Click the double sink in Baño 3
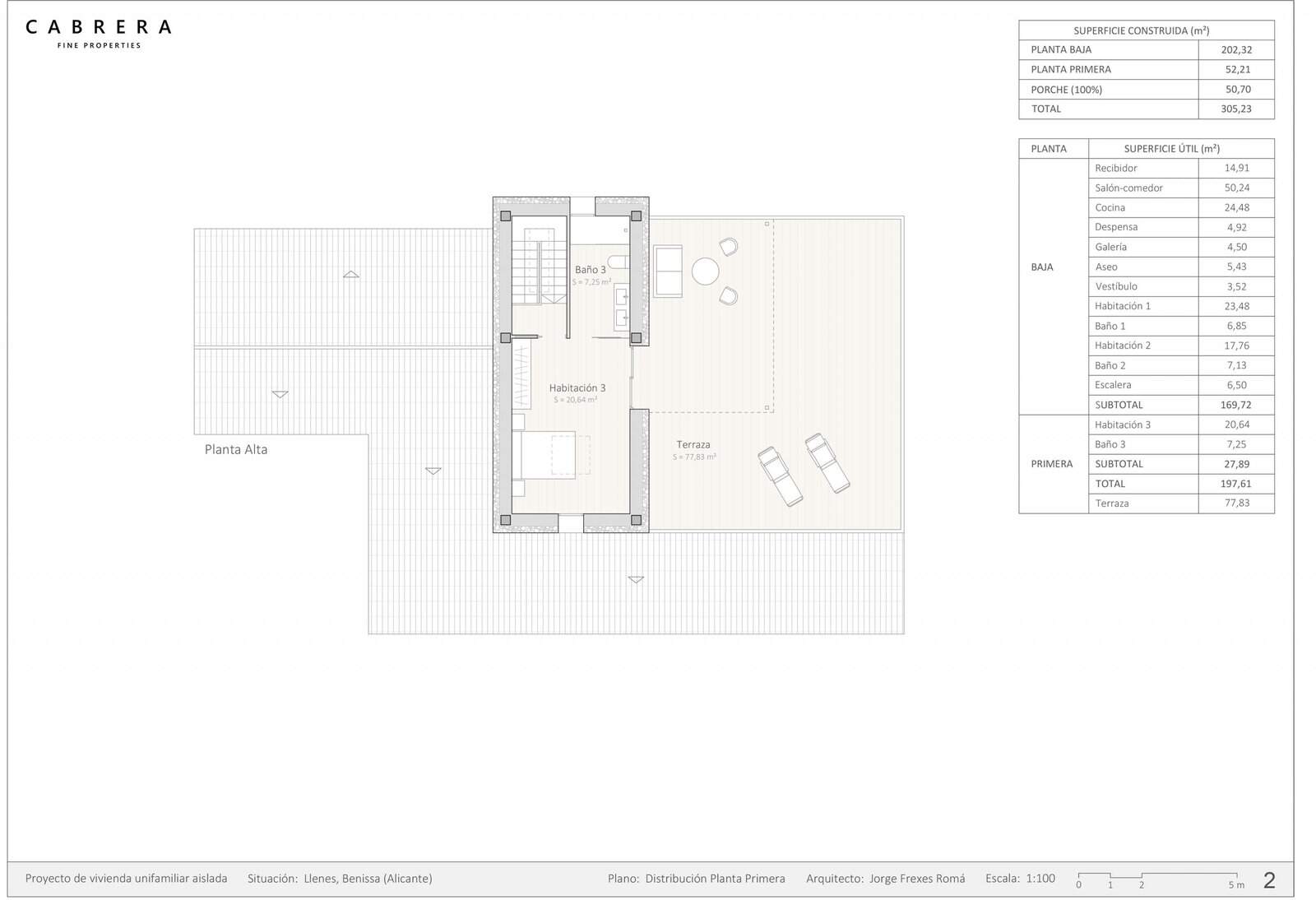Screen dimensions: 1316x900 tap(622, 306)
